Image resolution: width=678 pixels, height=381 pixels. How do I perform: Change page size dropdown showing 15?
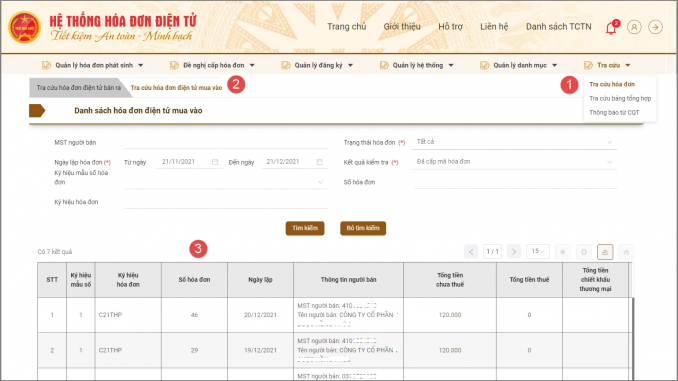pyautogui.click(x=537, y=251)
